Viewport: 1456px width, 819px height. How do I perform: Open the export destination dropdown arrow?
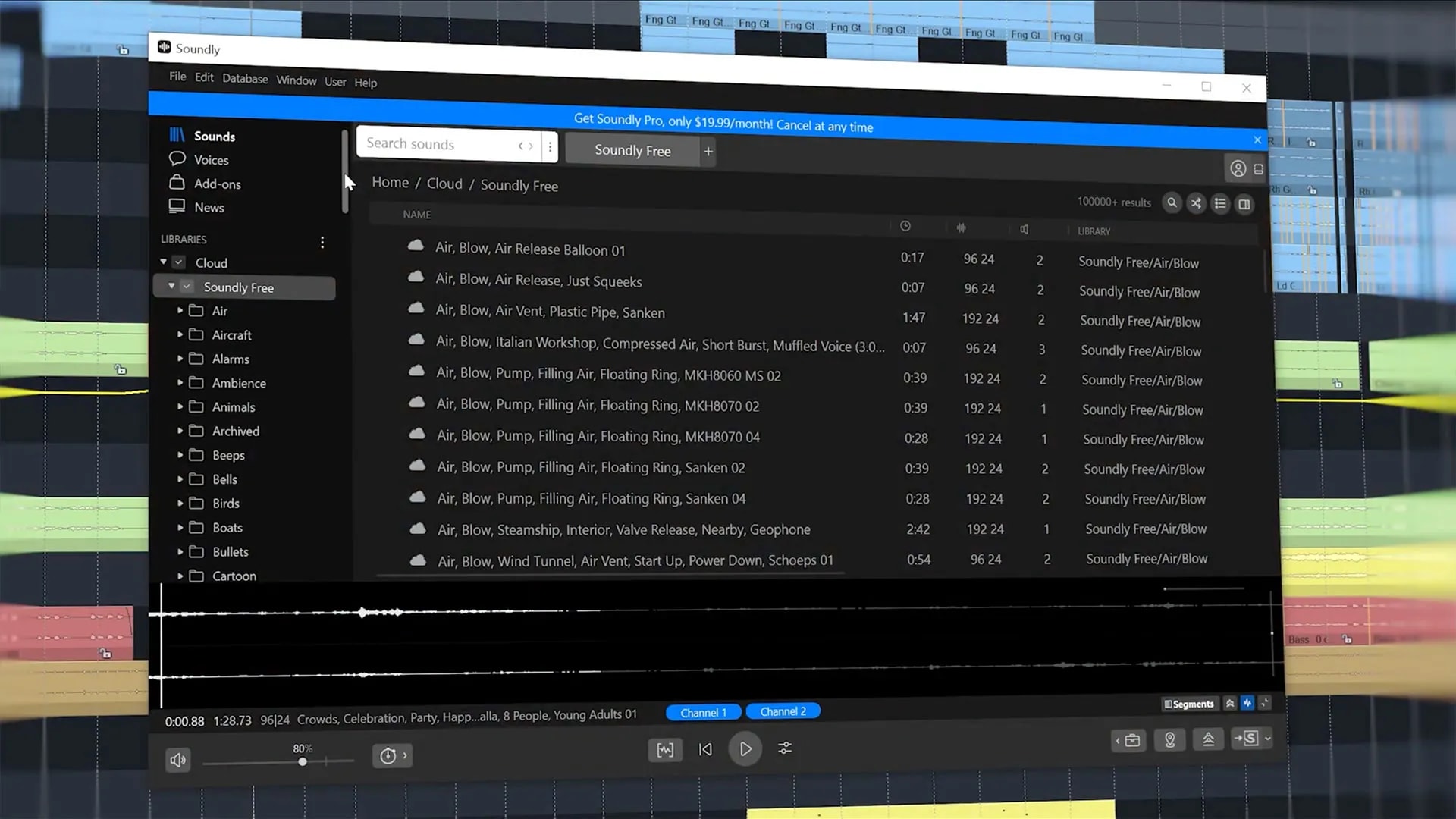click(x=1265, y=739)
